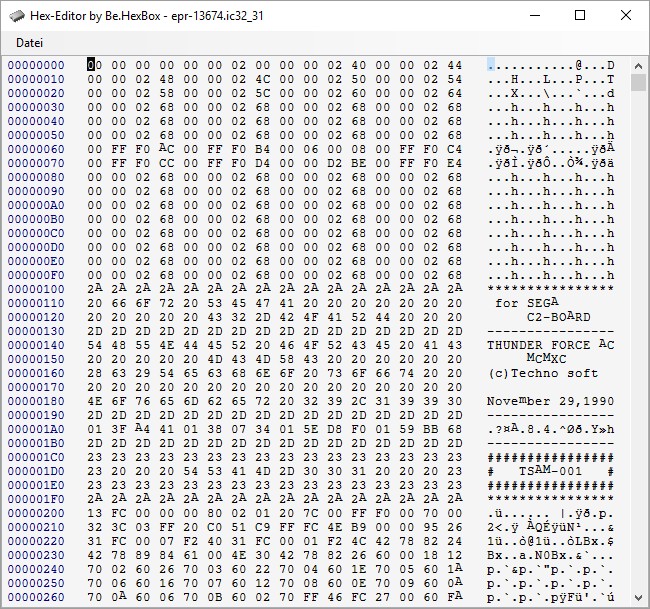Minimize the Hex-Editor window
The width and height of the screenshot is (650, 609).
534,15
